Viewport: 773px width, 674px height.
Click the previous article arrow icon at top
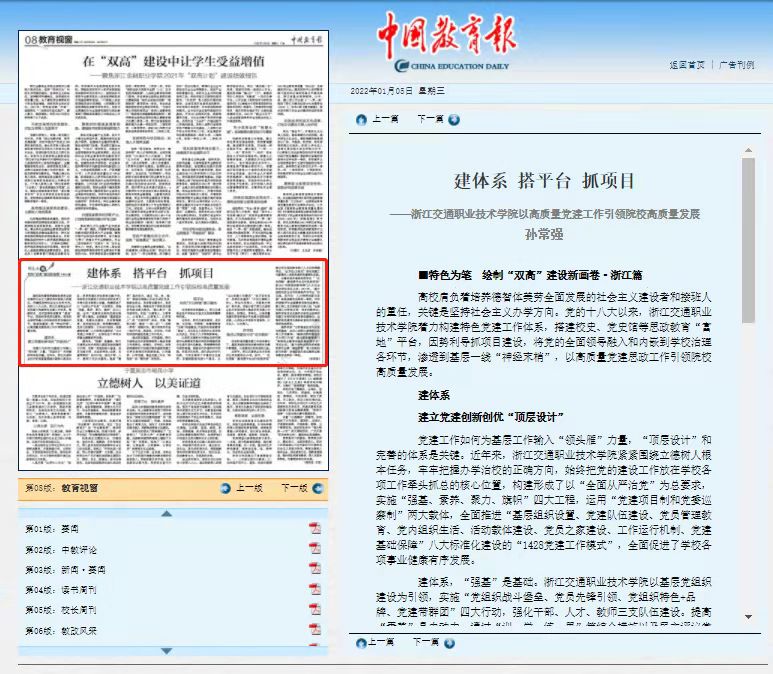tap(361, 120)
